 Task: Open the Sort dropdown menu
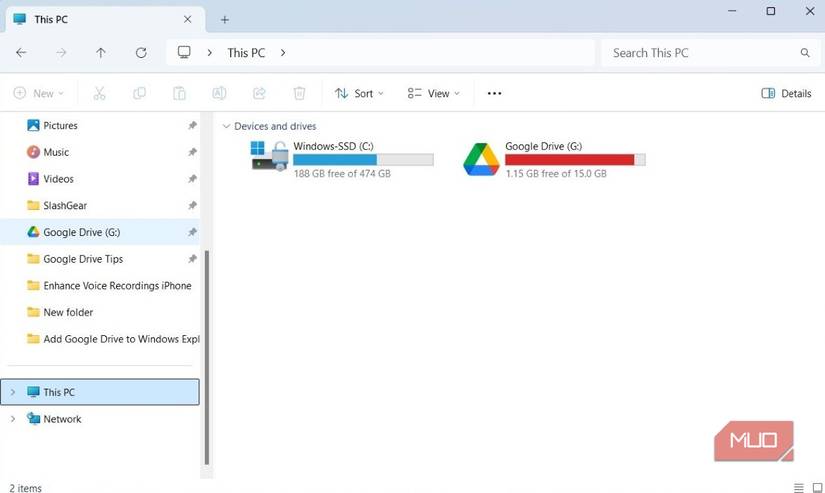(x=359, y=93)
